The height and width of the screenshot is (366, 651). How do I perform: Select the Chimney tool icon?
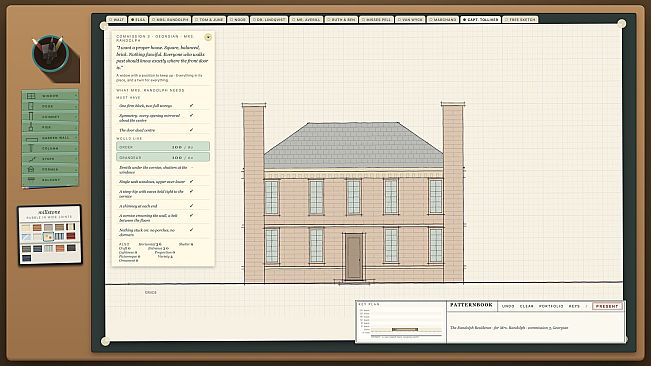click(31, 117)
